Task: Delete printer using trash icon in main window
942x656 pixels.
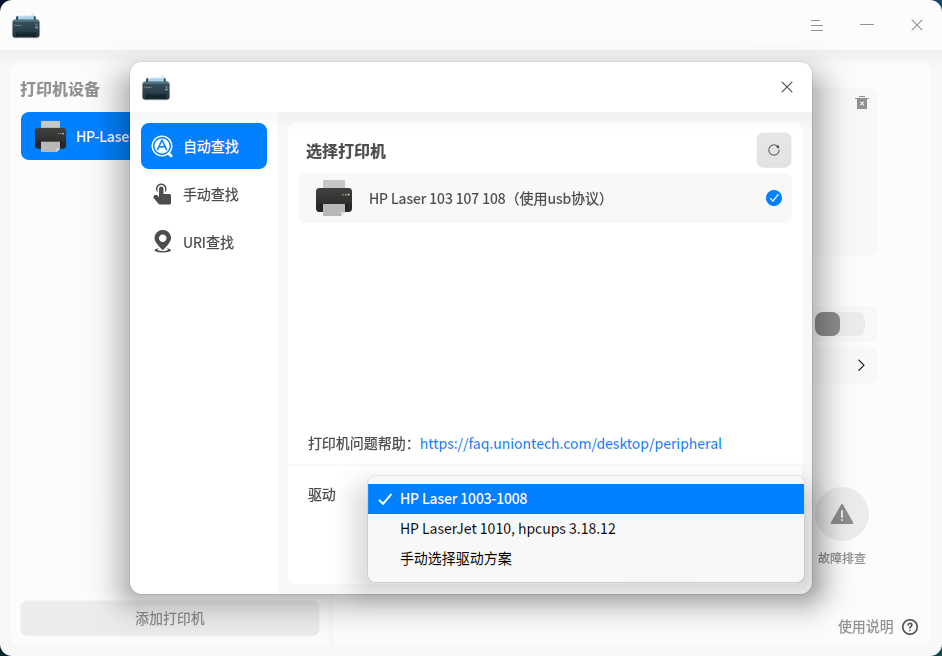Action: click(x=861, y=103)
